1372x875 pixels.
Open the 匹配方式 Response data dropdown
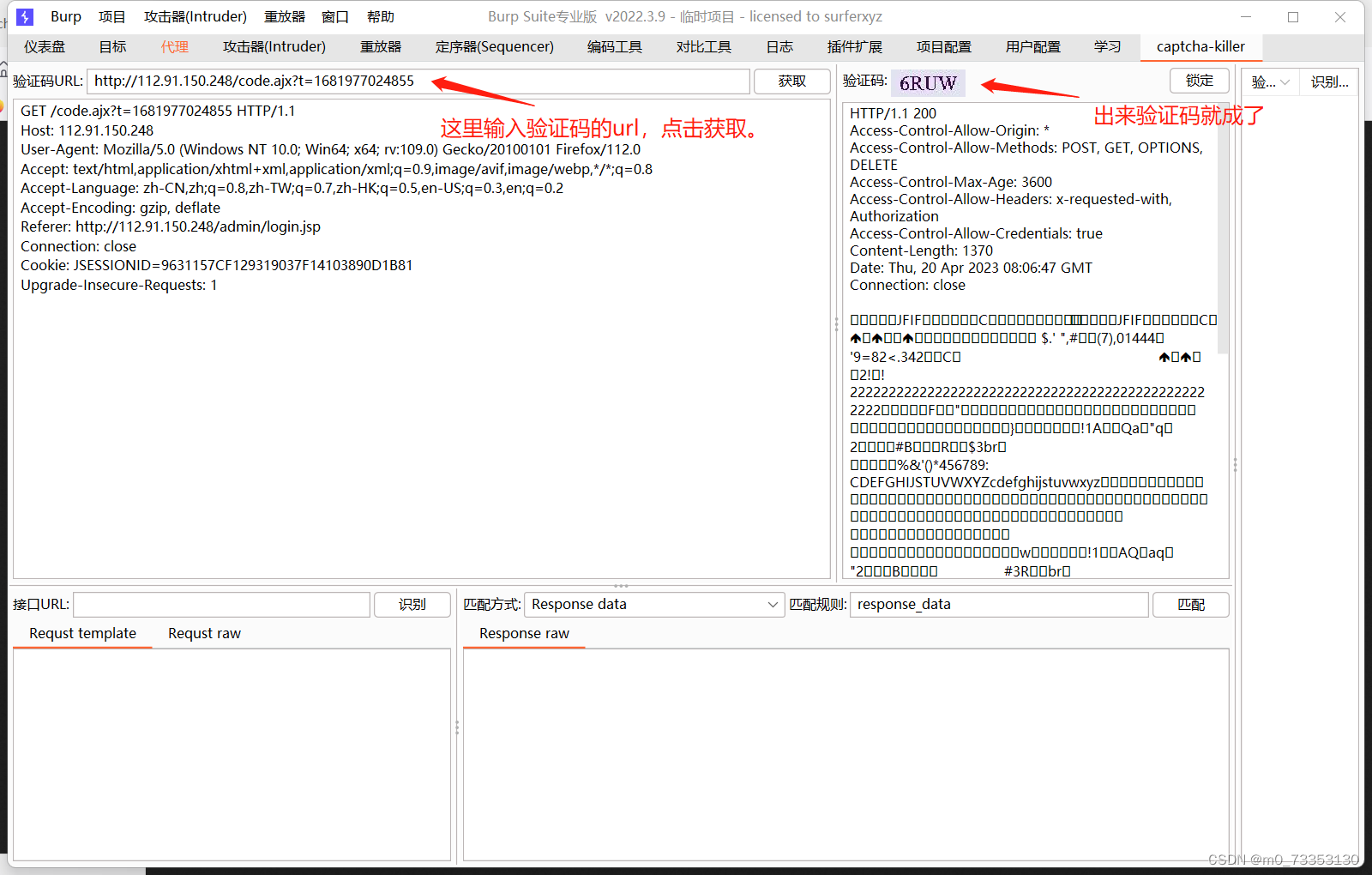[x=655, y=604]
